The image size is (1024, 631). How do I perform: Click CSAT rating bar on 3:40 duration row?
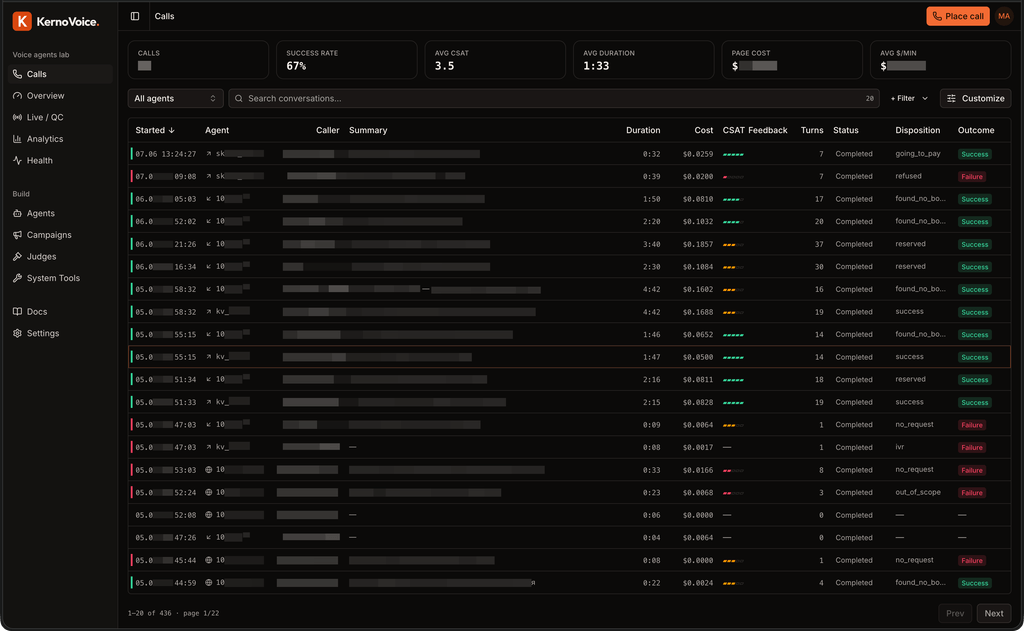[x=733, y=245]
